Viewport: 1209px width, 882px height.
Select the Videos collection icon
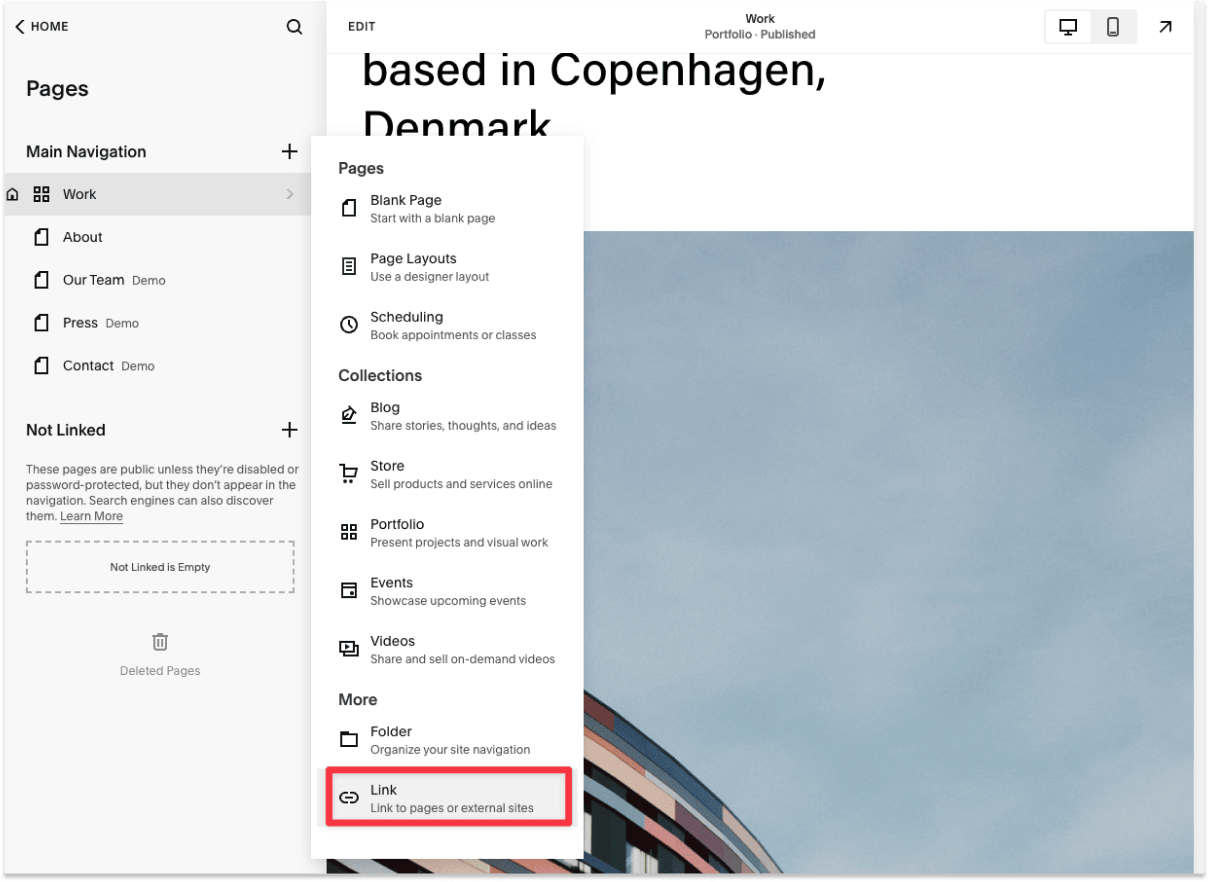[x=348, y=649]
